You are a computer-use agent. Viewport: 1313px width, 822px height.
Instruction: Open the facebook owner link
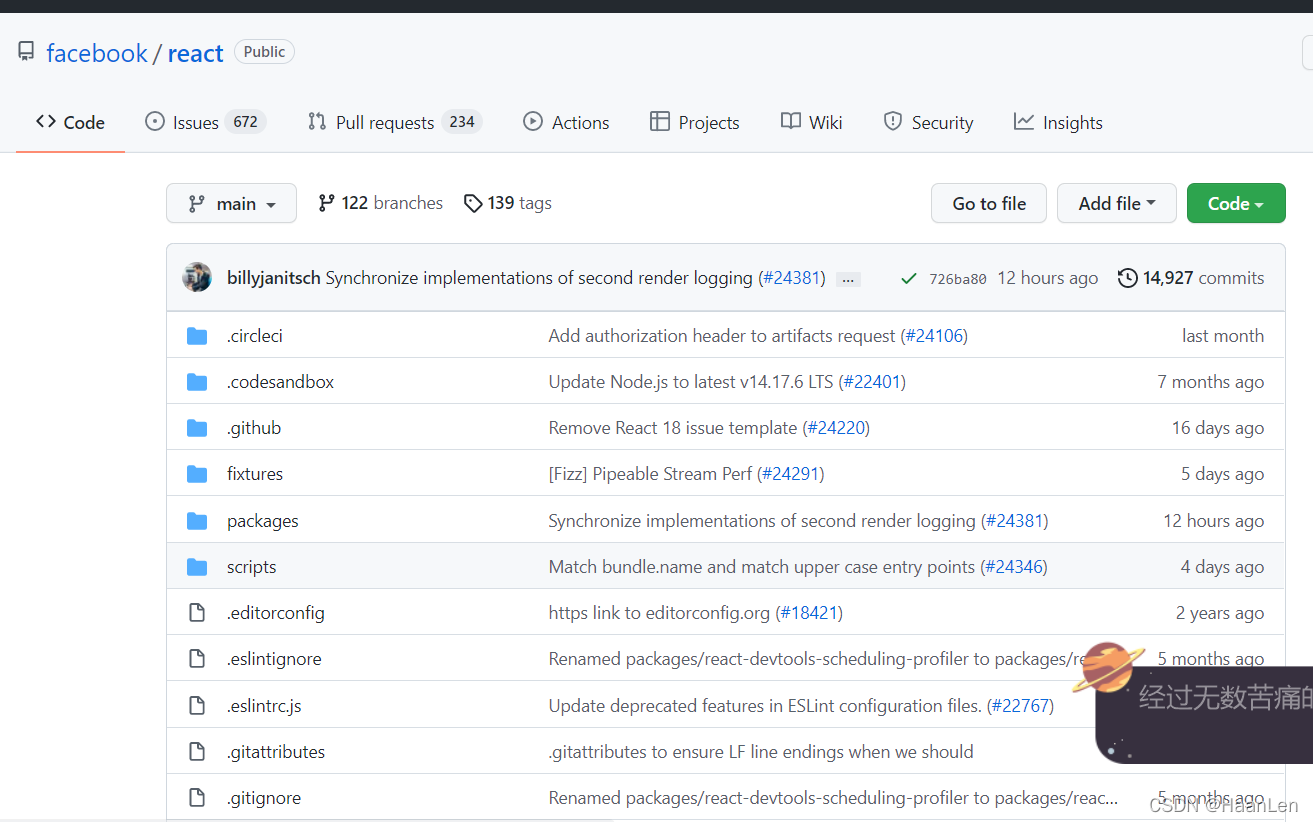point(97,53)
